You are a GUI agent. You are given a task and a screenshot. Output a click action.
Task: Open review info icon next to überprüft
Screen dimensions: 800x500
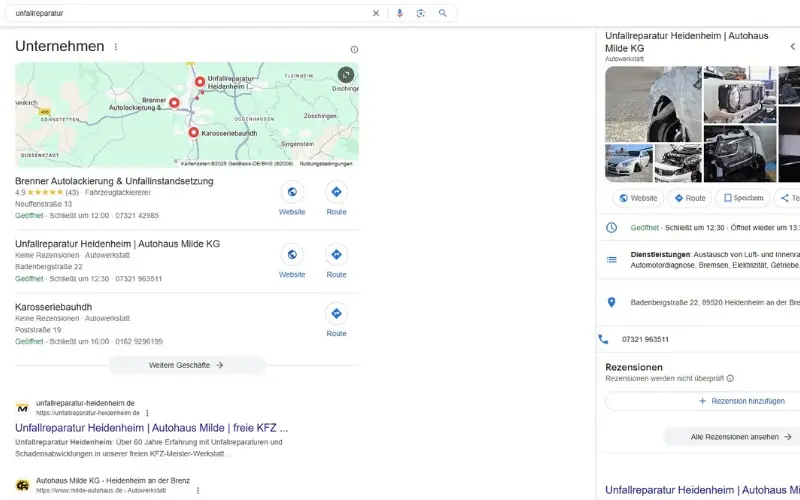[x=730, y=379]
